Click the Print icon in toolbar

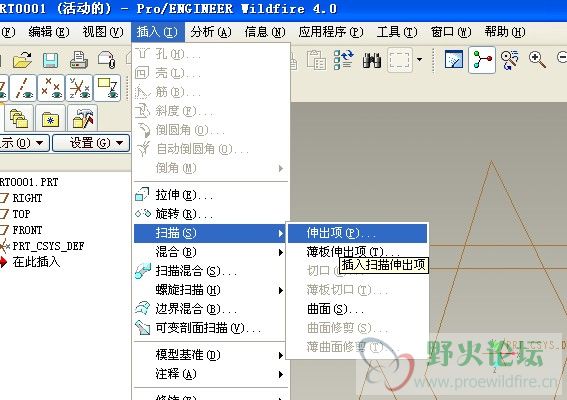(78, 60)
